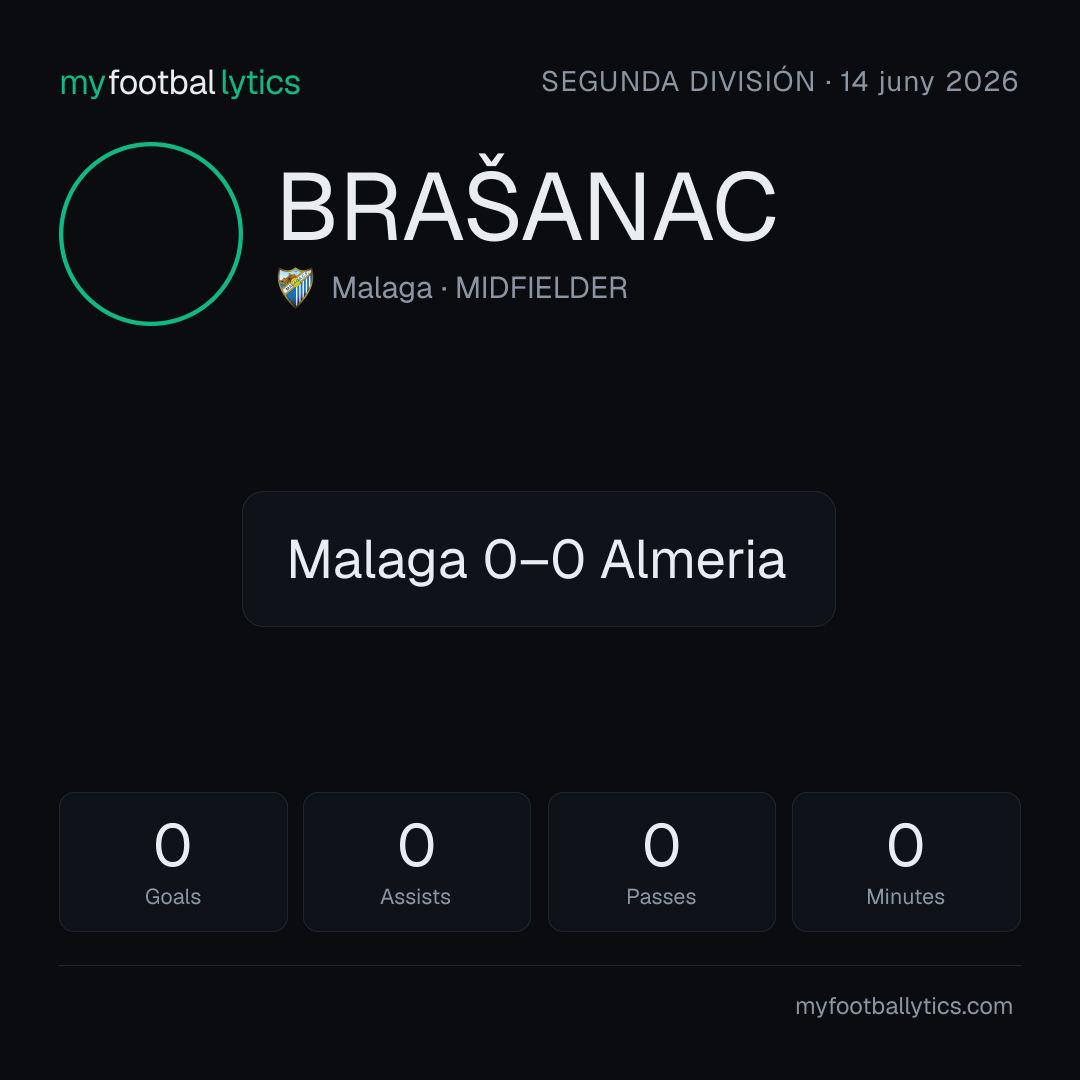Open the myfootballytics.com link
This screenshot has height=1080, width=1080.
click(904, 1006)
